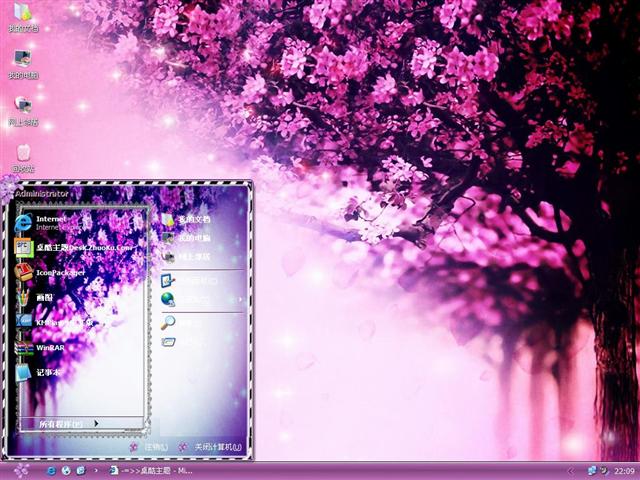Viewport: 640px width, 480px height.
Task: Click the magnifier search icon in Start menu
Action: coord(168,323)
